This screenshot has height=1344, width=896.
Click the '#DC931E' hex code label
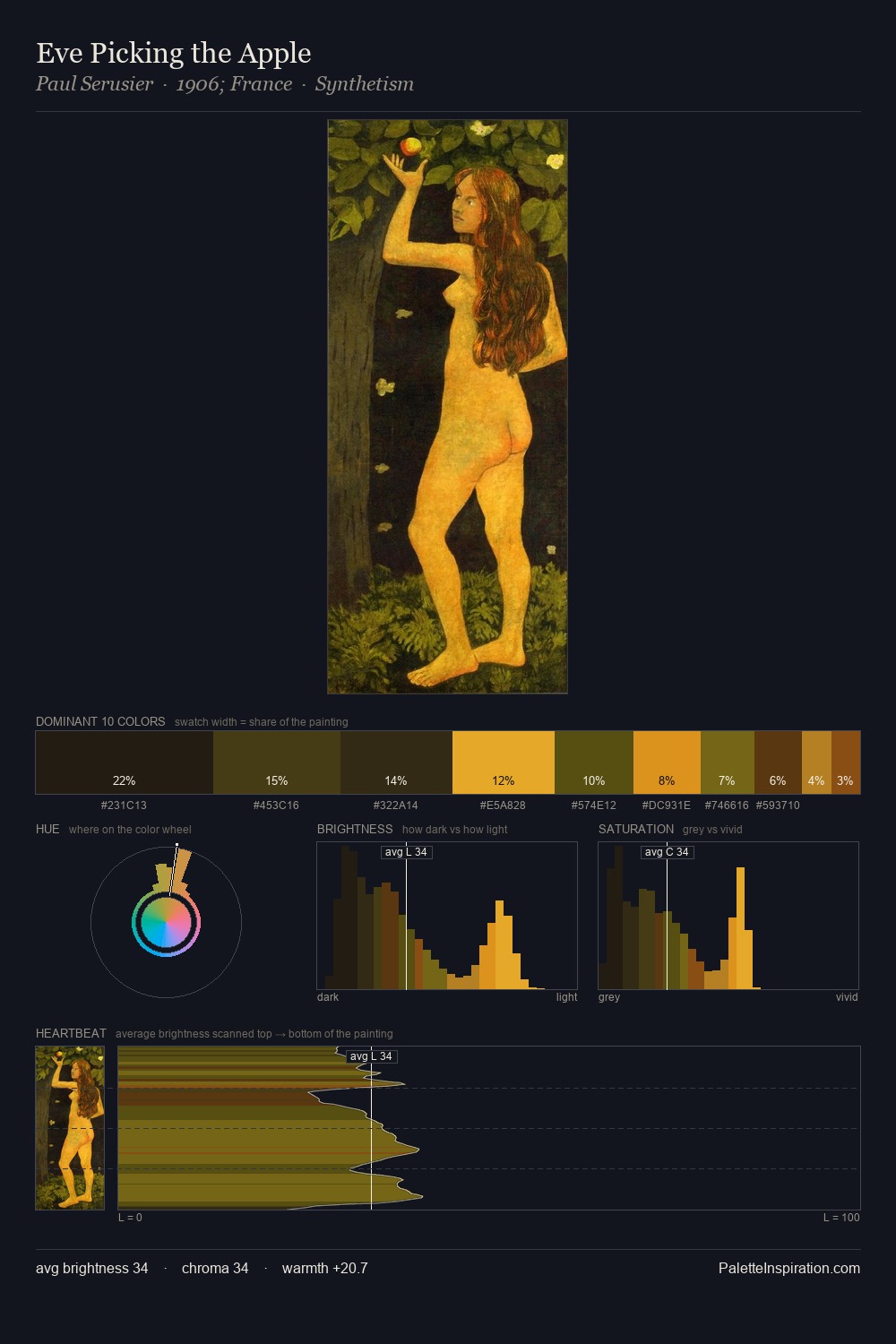click(x=667, y=805)
